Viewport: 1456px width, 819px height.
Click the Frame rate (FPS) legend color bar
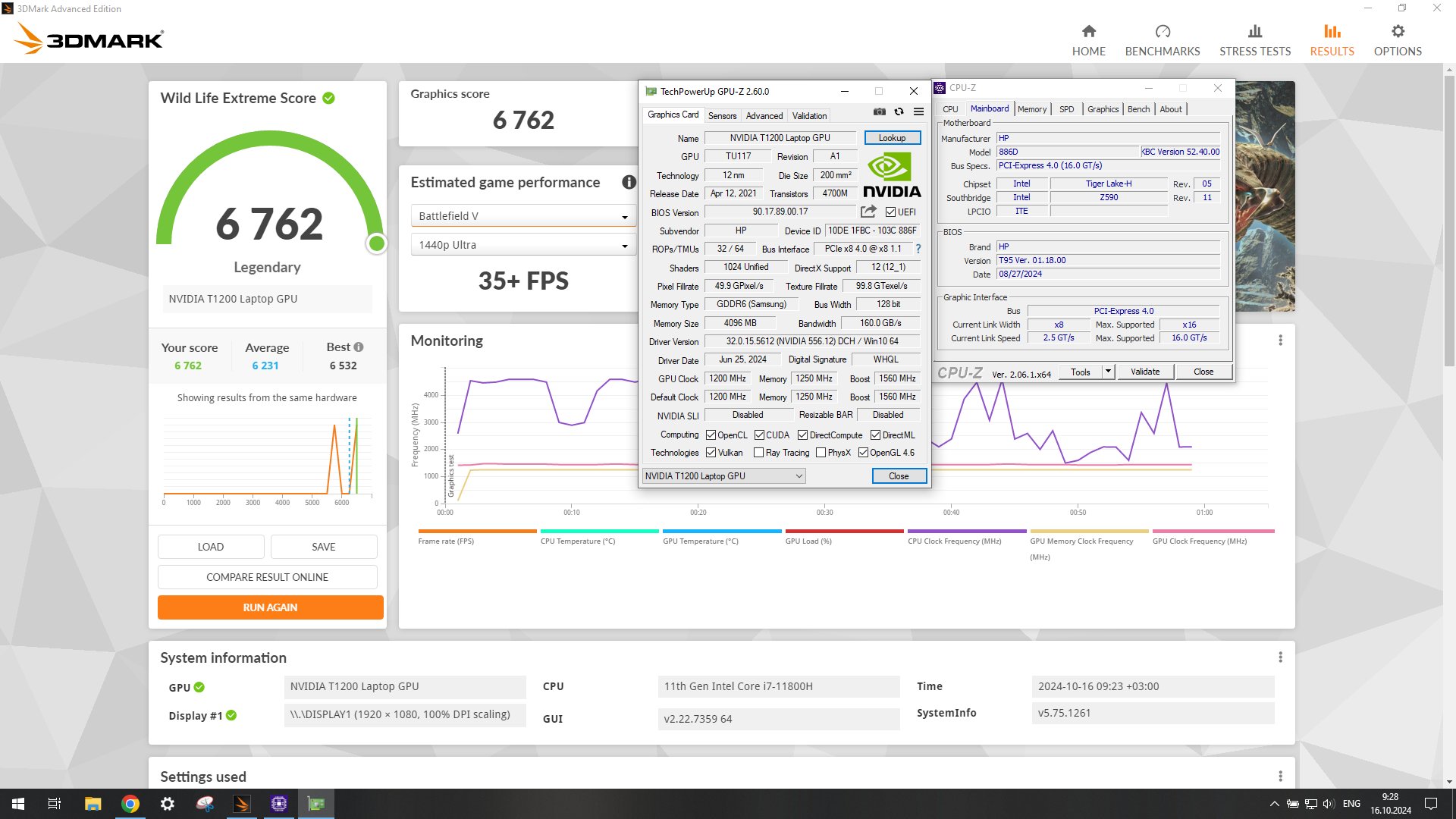(x=477, y=531)
